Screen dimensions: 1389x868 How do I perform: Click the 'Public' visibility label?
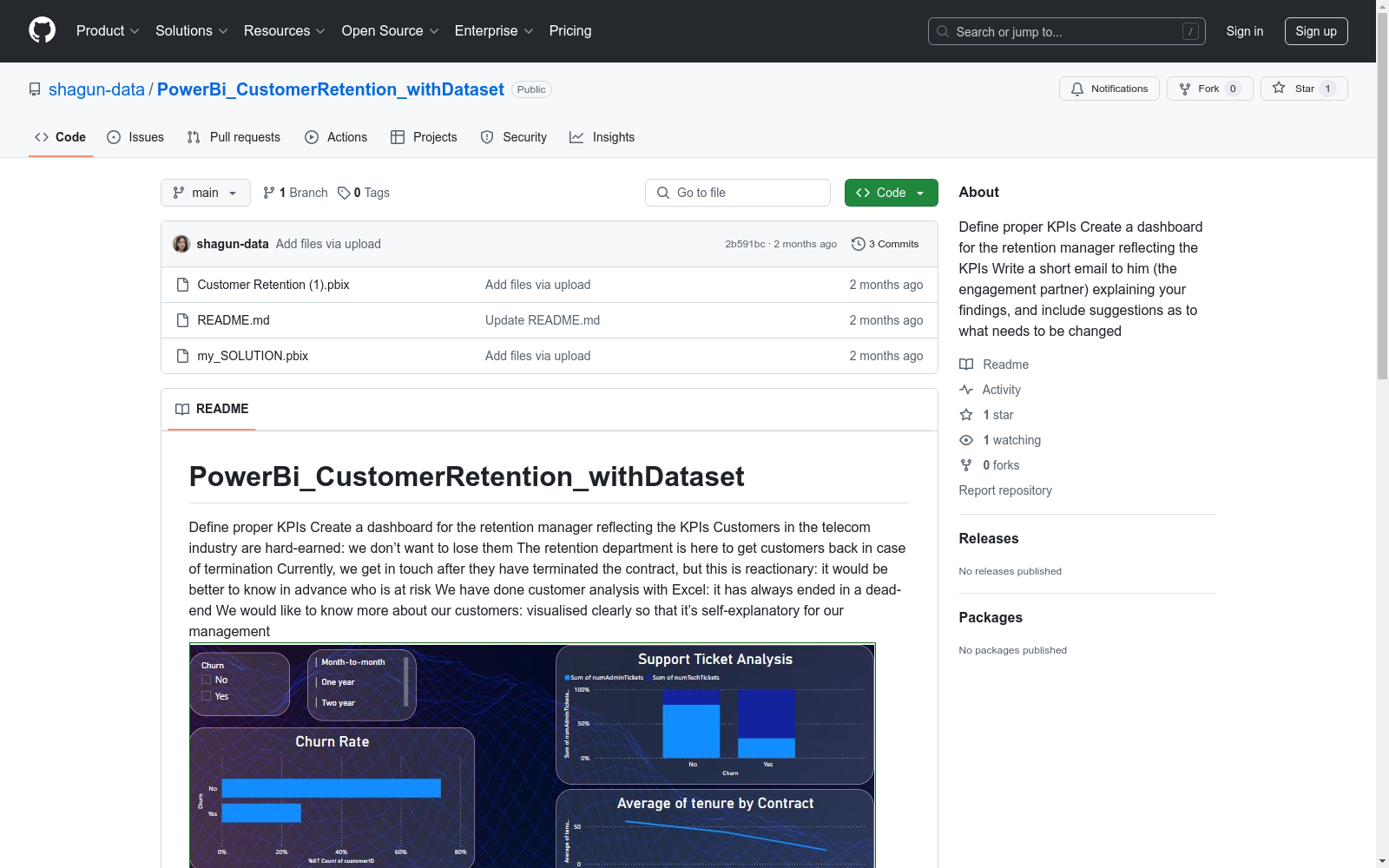point(531,89)
